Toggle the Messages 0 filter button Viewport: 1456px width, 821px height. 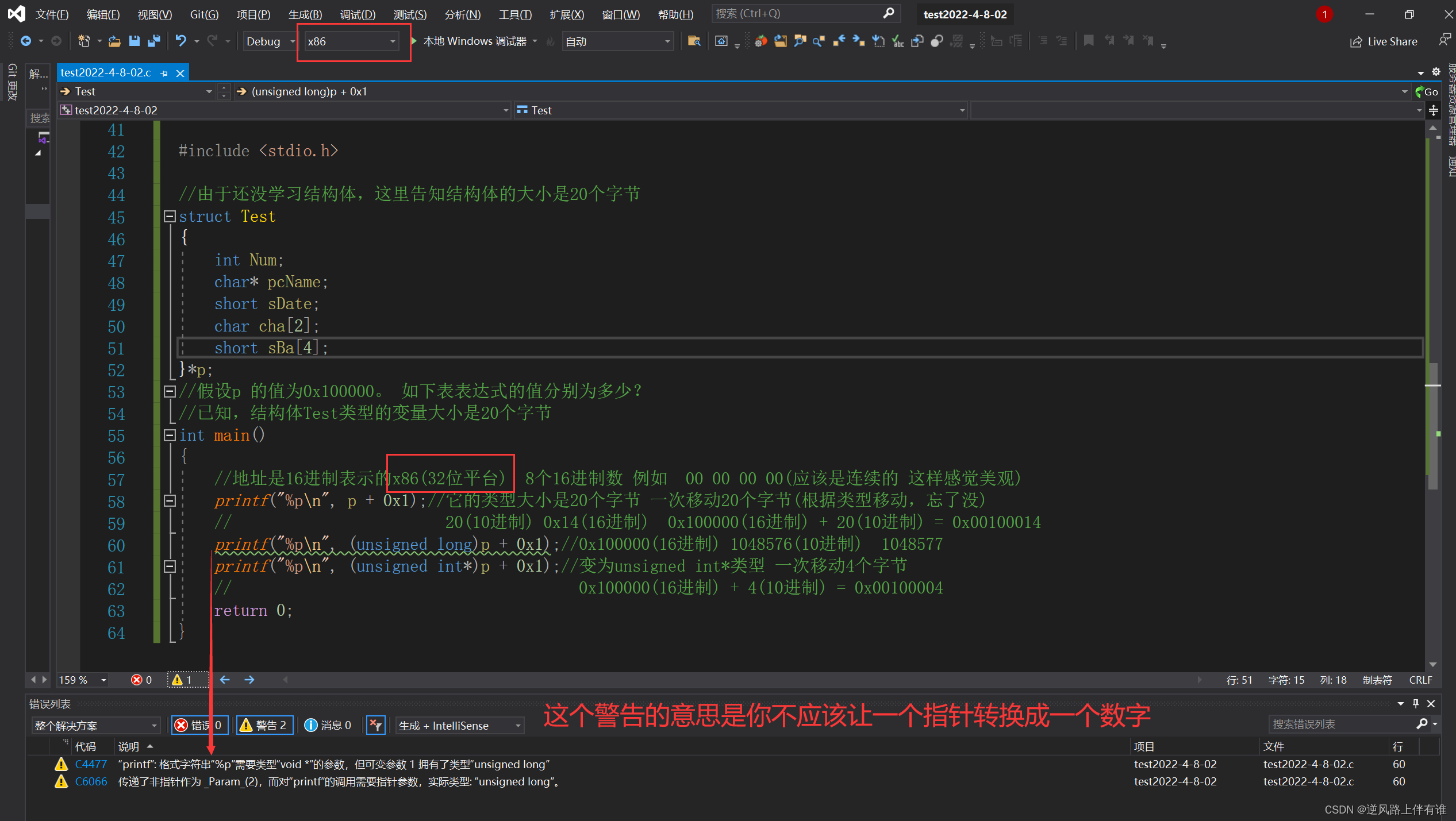point(328,725)
